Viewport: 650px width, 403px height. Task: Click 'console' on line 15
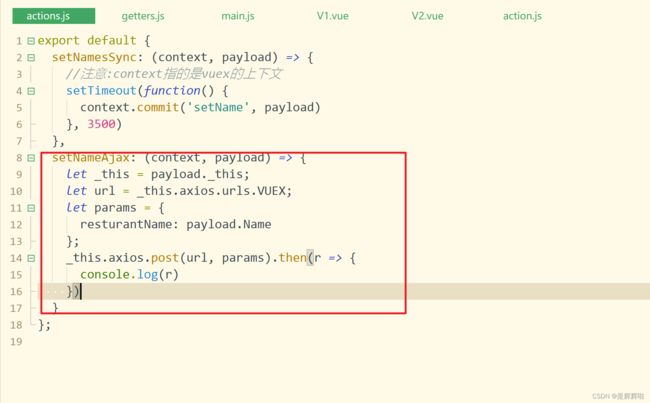[104, 274]
